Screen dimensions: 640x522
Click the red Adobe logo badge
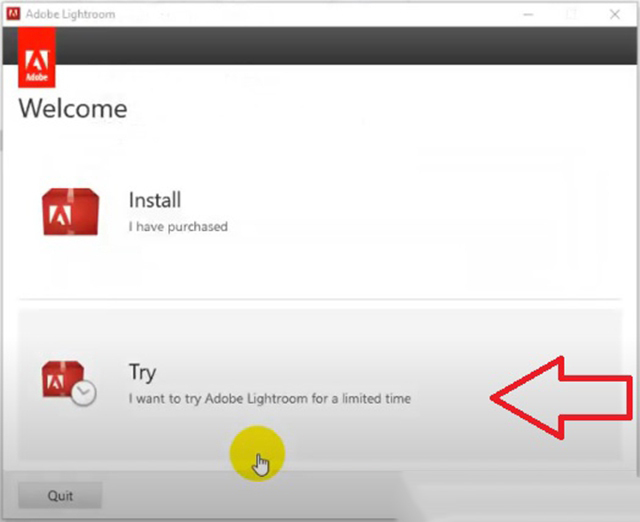click(37, 57)
